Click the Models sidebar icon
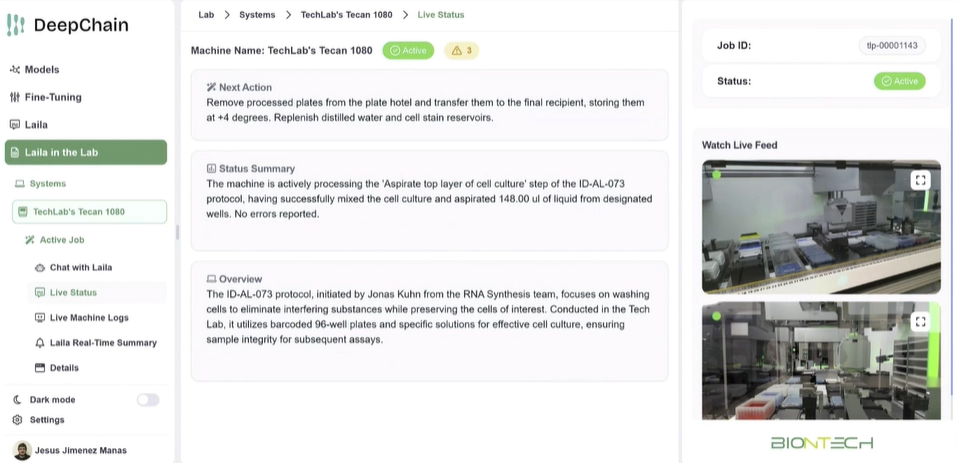The image size is (957, 463). 15,70
